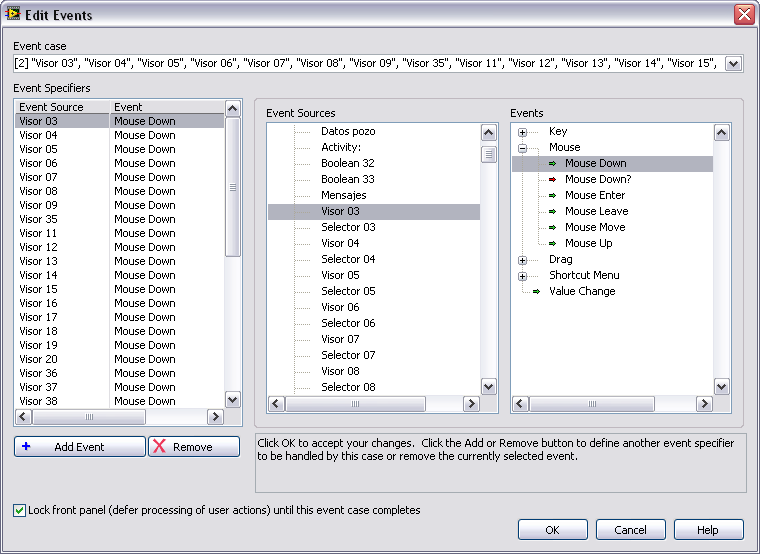
Task: Select Selector 08 event source
Action: [x=348, y=387]
